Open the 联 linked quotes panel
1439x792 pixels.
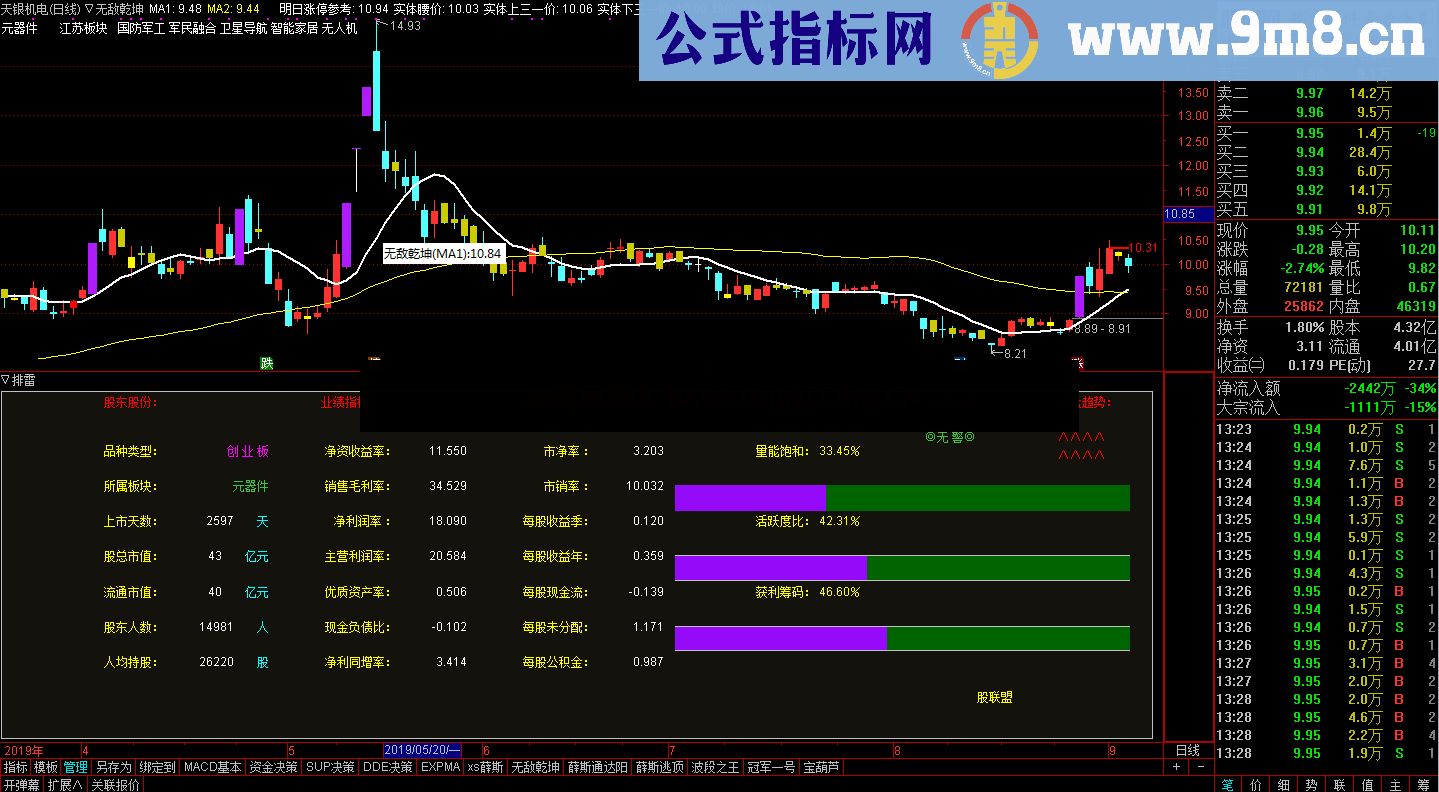[1338, 784]
